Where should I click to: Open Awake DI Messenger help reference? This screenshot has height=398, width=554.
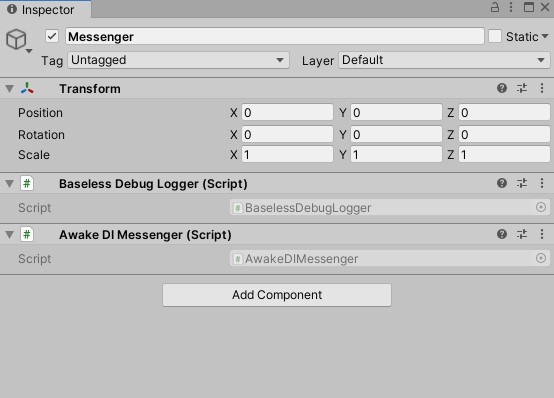point(502,234)
